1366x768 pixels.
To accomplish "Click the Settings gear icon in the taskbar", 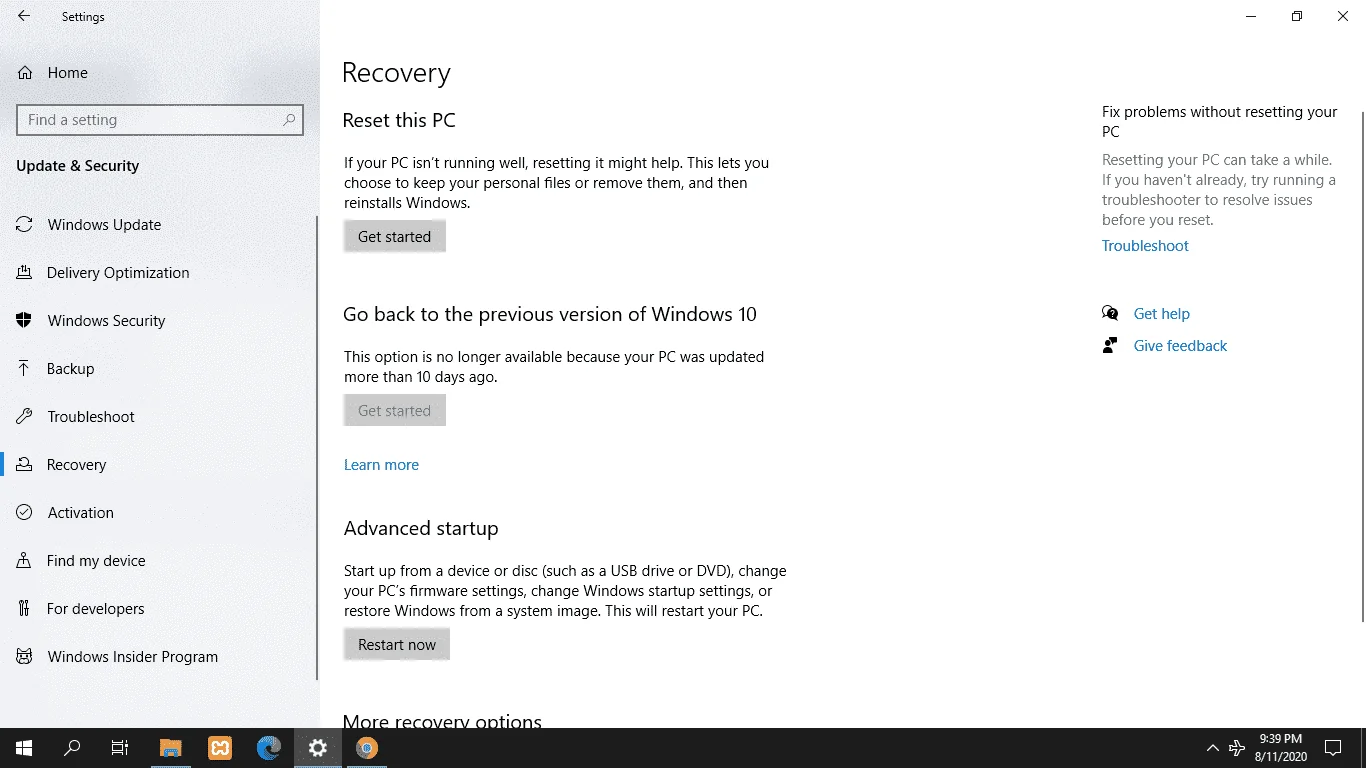I will click(x=318, y=748).
